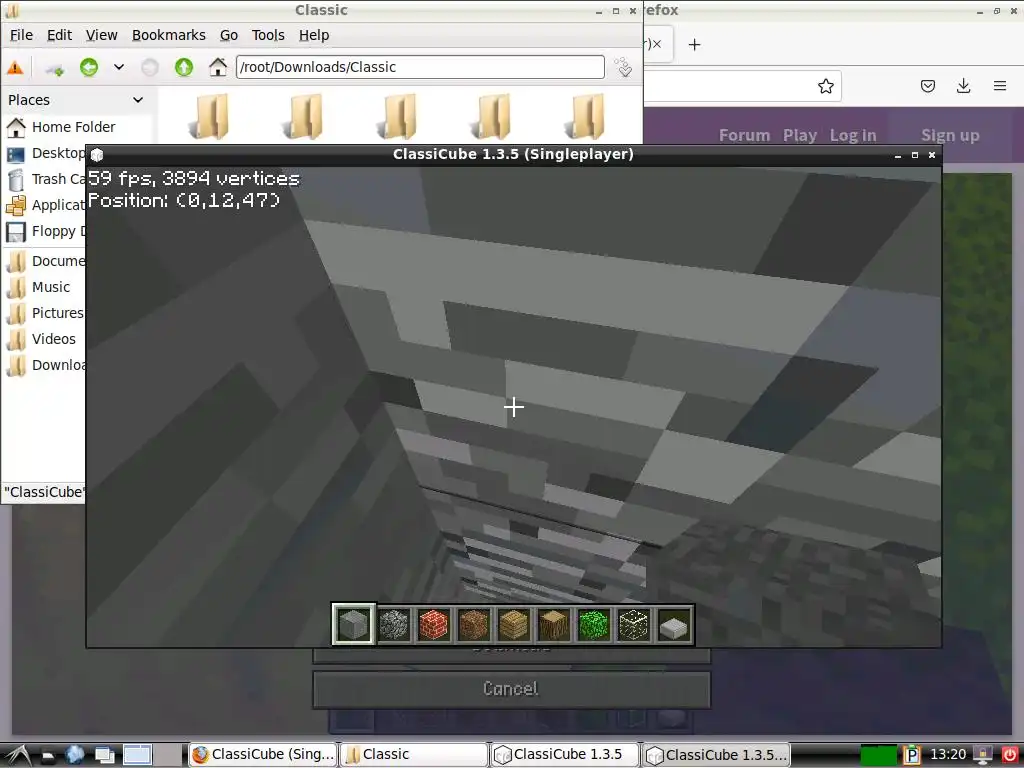Select Downloads in Places sidebar
Viewport: 1024px width, 768px height.
(x=45, y=365)
